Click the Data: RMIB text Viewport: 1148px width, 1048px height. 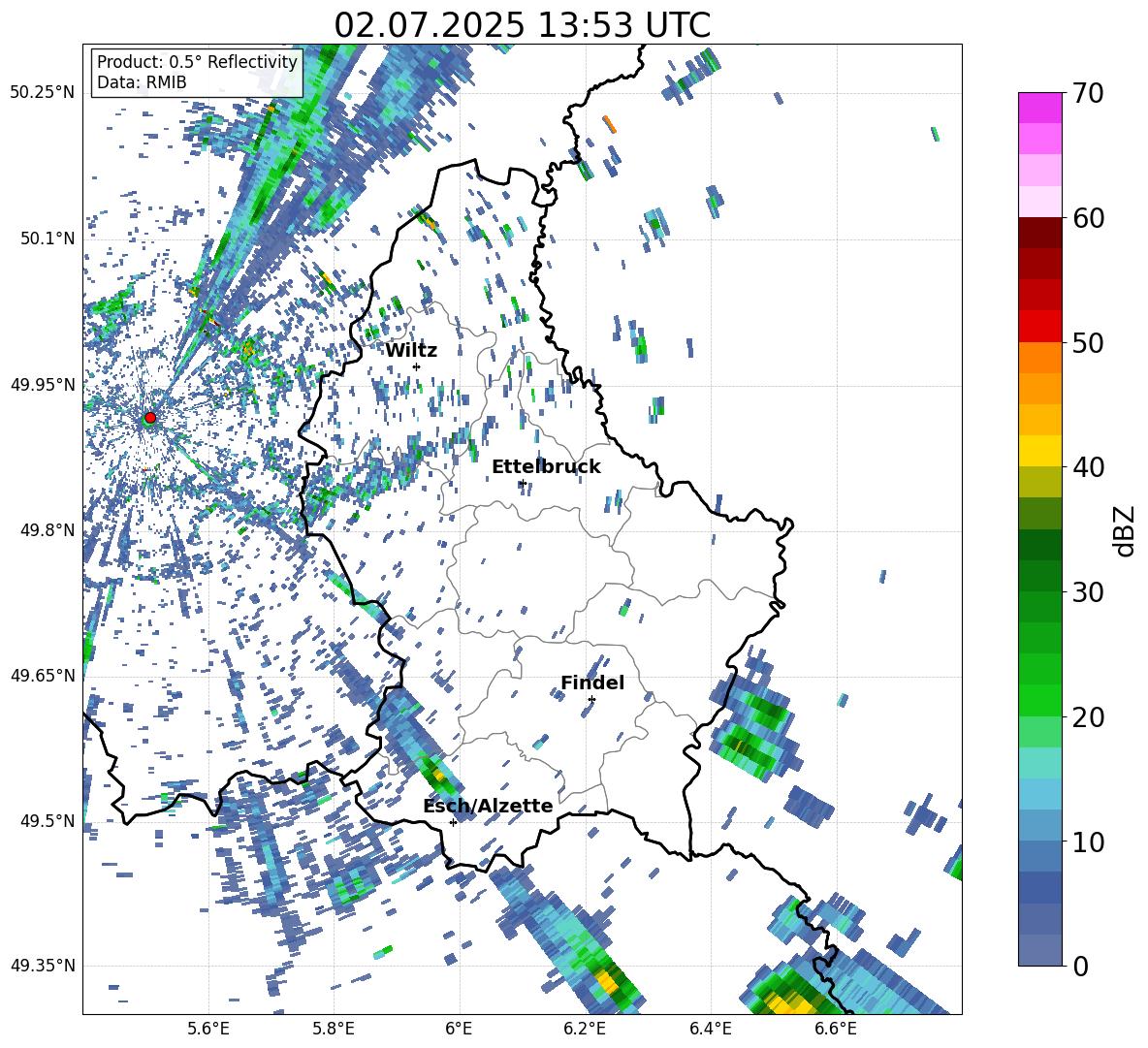pos(142,82)
